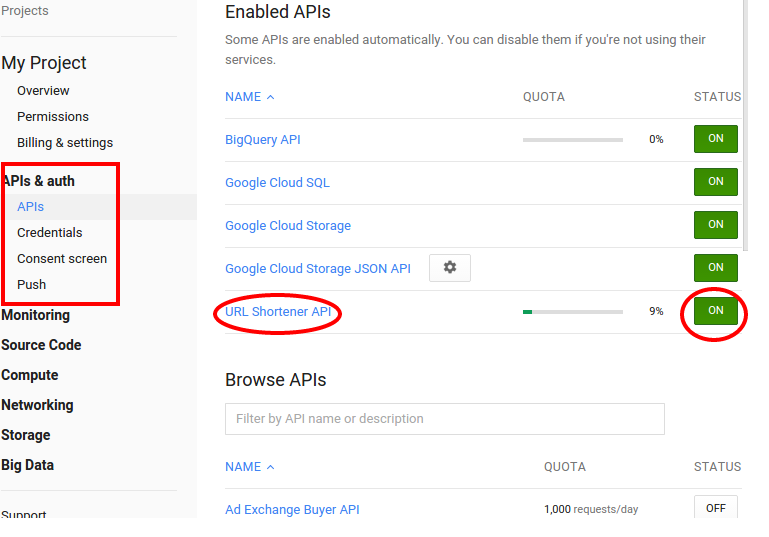Click Enabled APIs list scrollbar
769x537 pixels.
point(745,126)
